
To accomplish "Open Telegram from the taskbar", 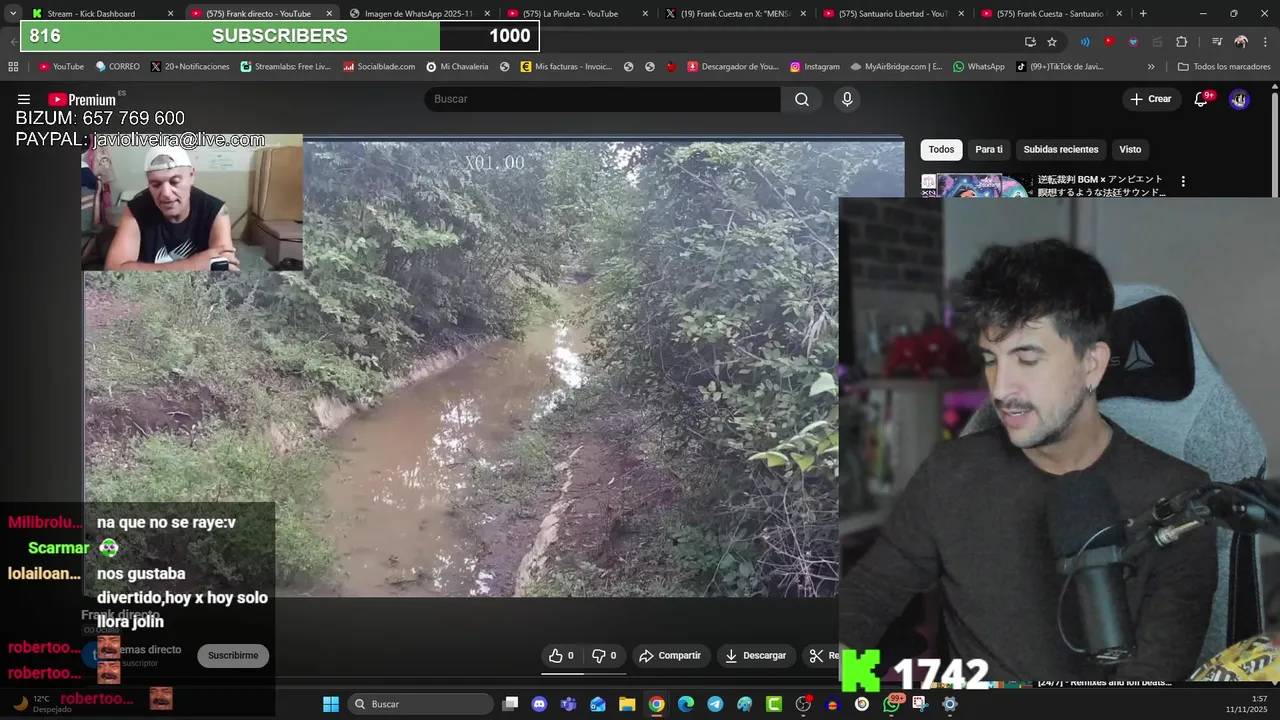I will point(715,704).
